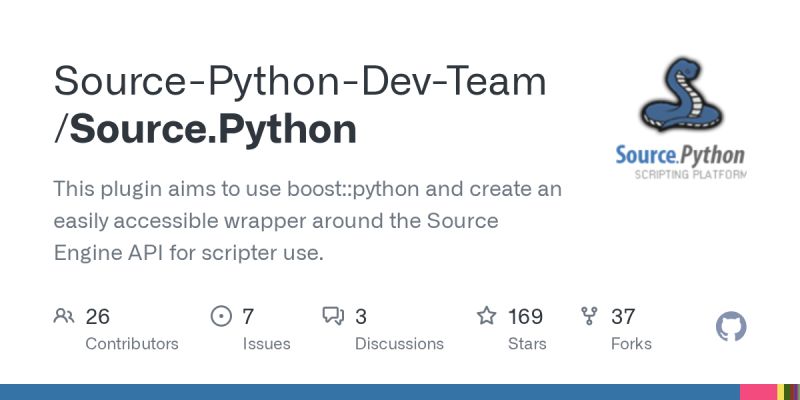
Task: Click the '26' contributors count
Action: coord(97,317)
